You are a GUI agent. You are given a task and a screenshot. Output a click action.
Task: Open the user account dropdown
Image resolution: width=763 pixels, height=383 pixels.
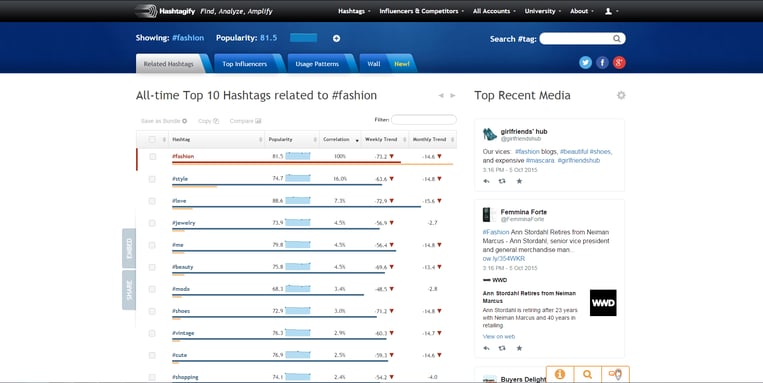pyautogui.click(x=612, y=11)
